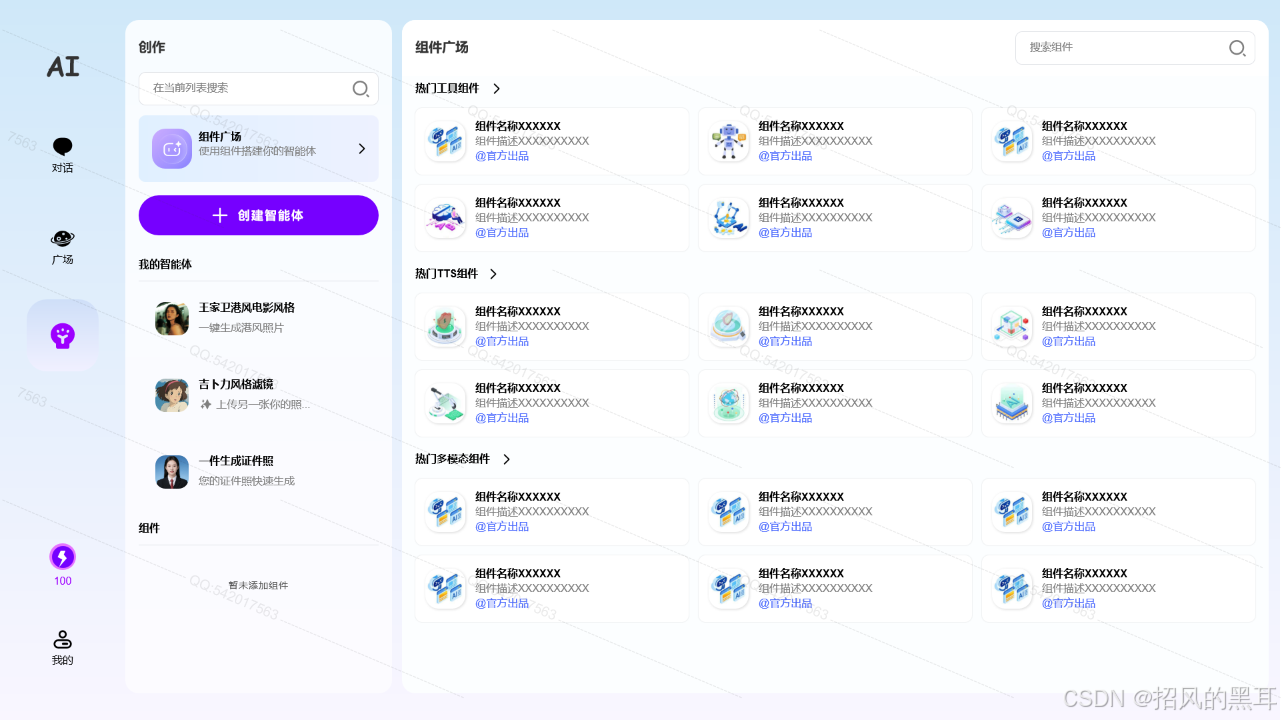
Task: Click the purple 组件广场 robot-face icon
Action: pos(172,149)
